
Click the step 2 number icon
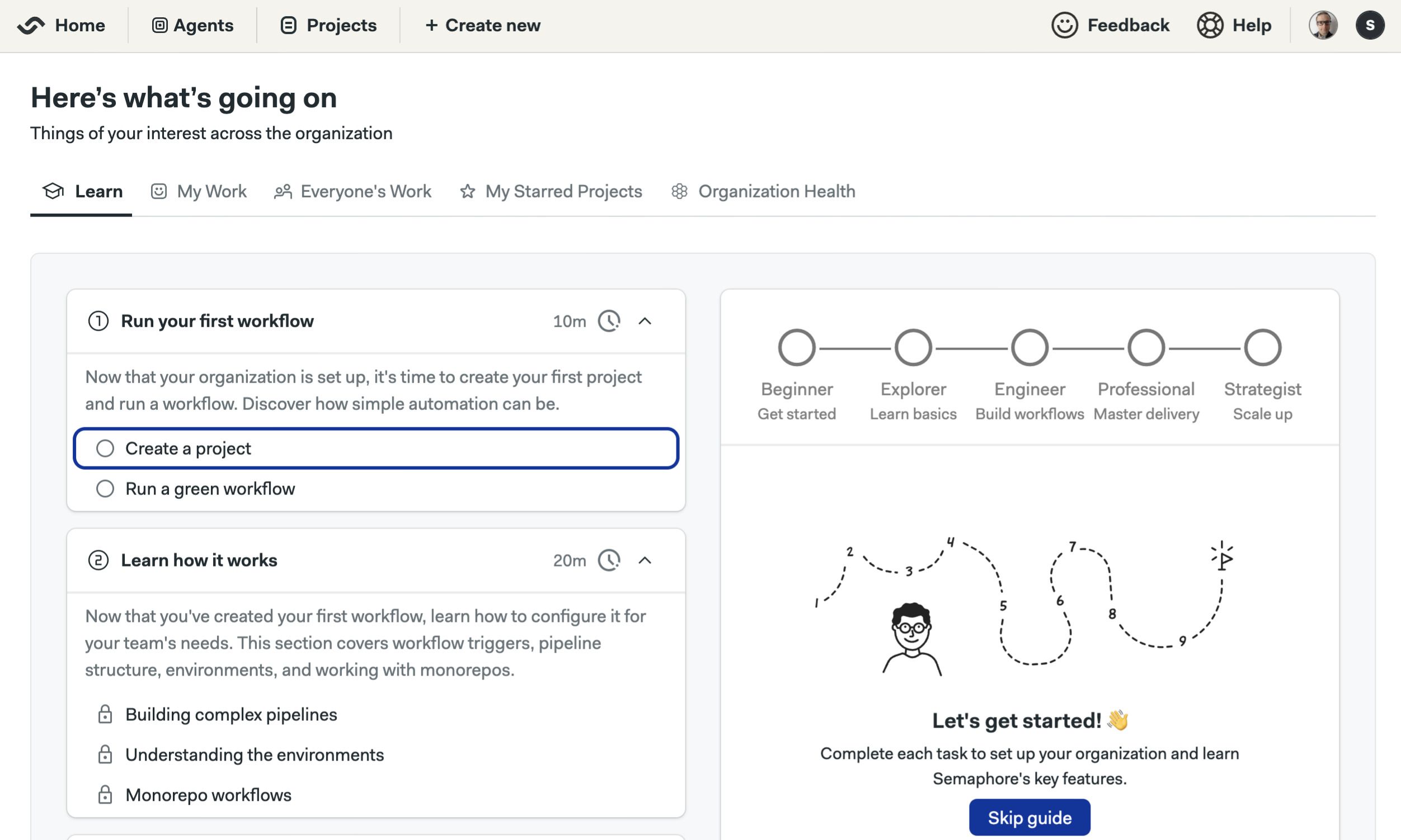click(x=98, y=560)
